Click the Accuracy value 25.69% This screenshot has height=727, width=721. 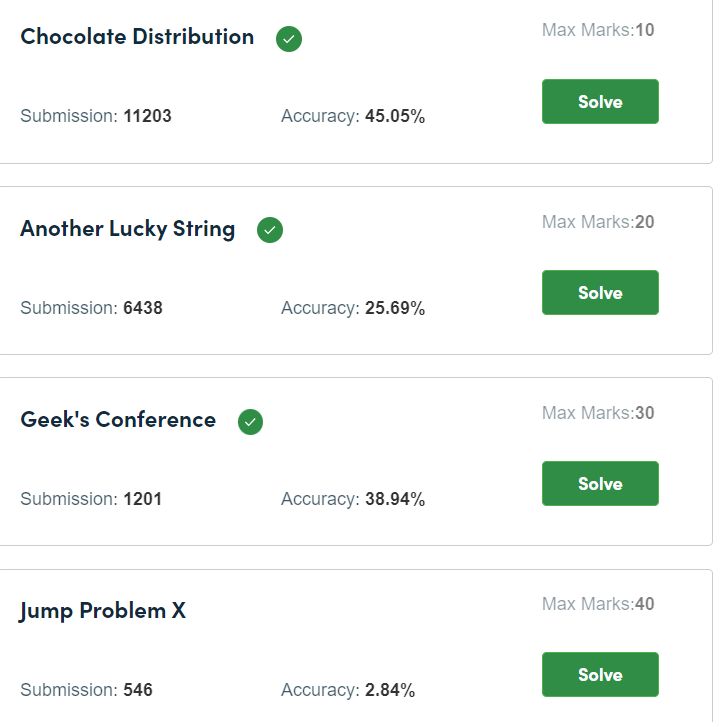[x=395, y=308]
